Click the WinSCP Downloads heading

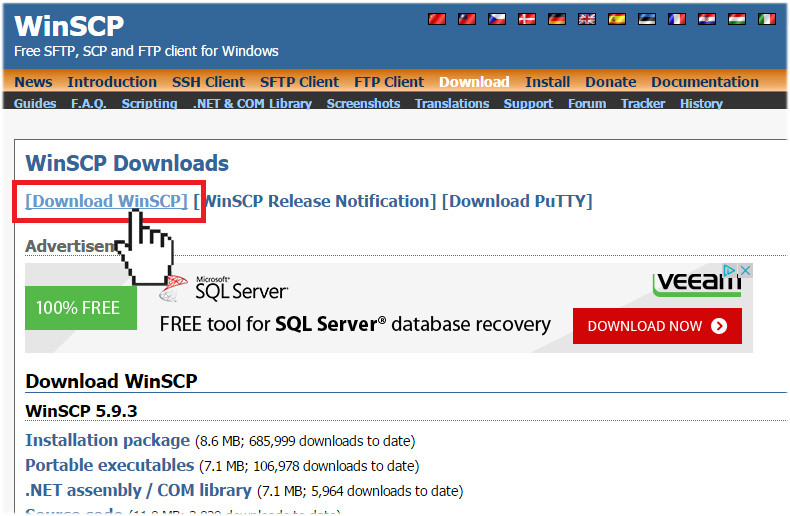[127, 163]
